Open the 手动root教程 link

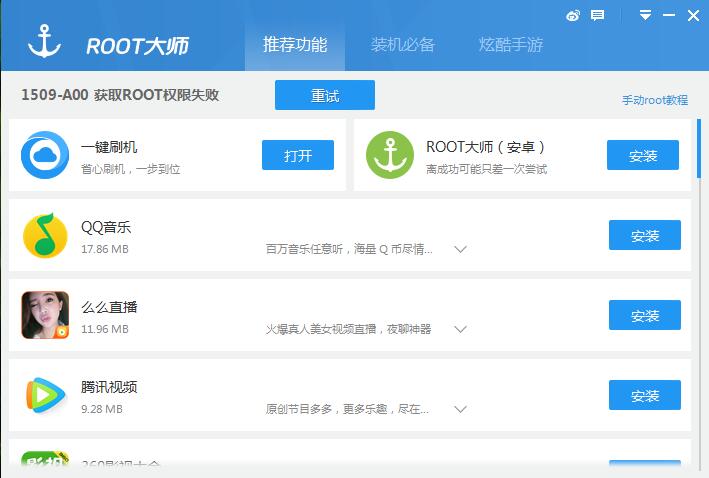click(x=654, y=100)
